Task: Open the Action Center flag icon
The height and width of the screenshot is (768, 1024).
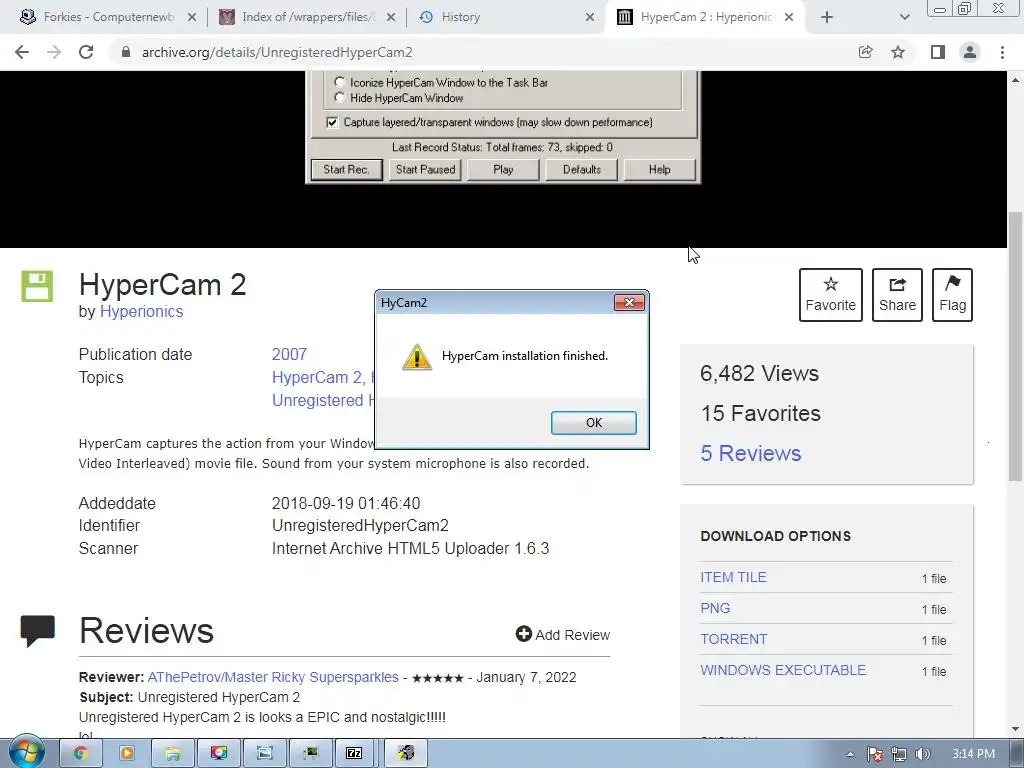Action: pyautogui.click(x=875, y=754)
